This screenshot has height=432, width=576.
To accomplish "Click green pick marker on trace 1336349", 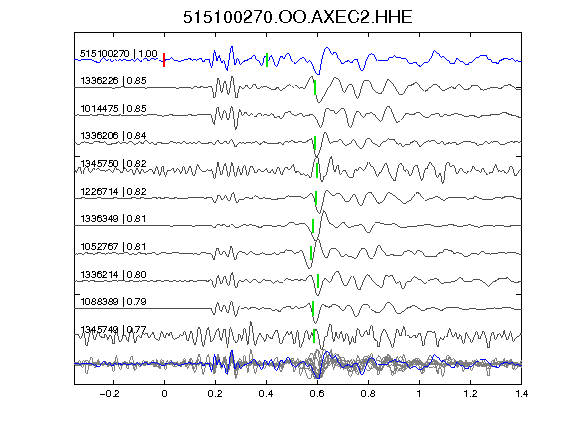I will click(313, 226).
